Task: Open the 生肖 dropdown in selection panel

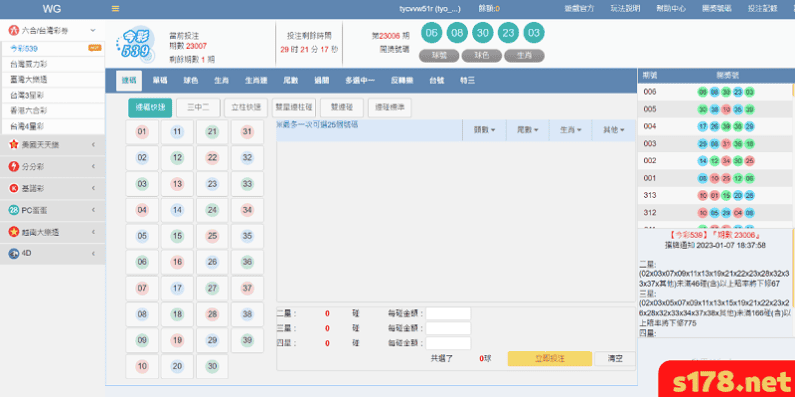Action: pos(570,130)
